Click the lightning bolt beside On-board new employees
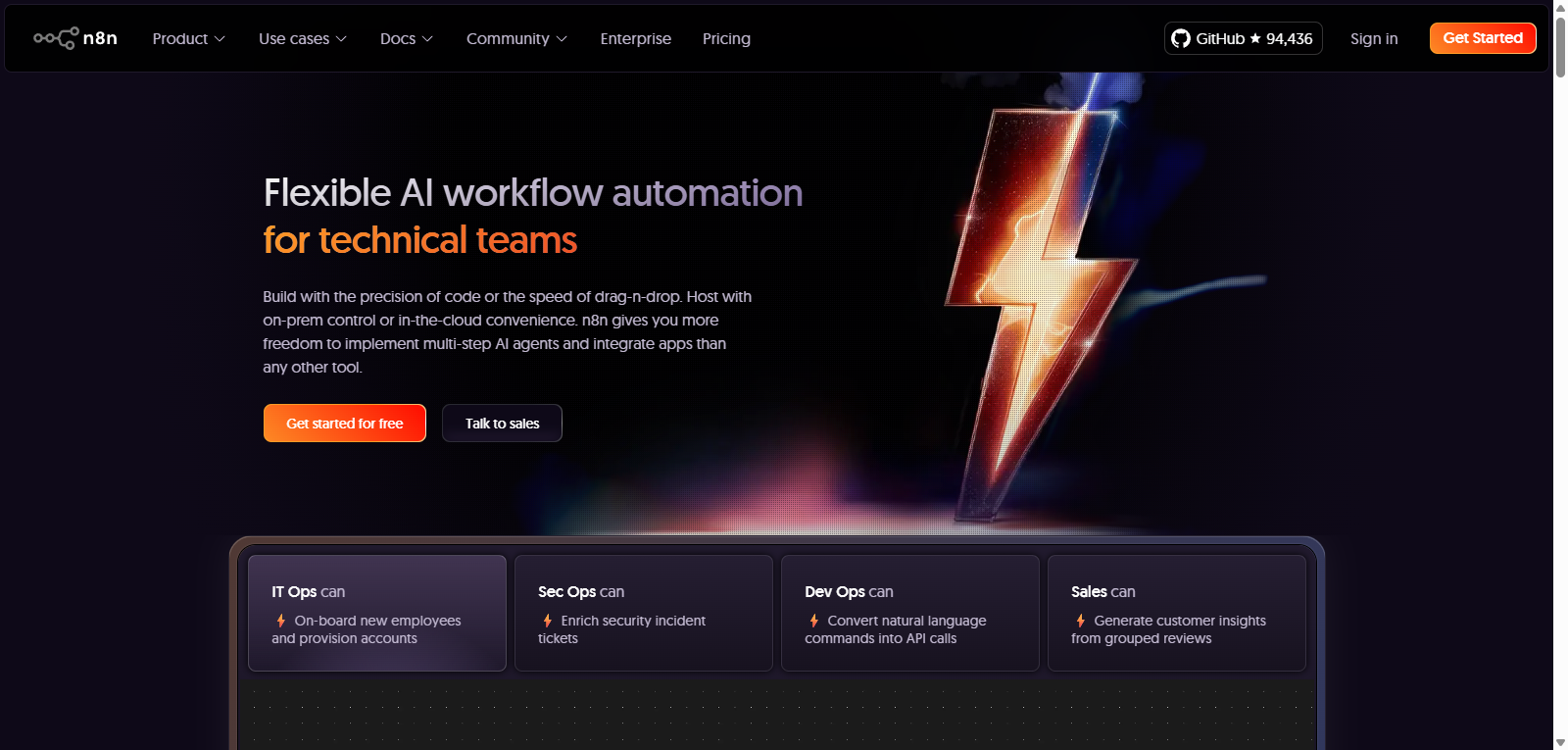 pyautogui.click(x=281, y=621)
